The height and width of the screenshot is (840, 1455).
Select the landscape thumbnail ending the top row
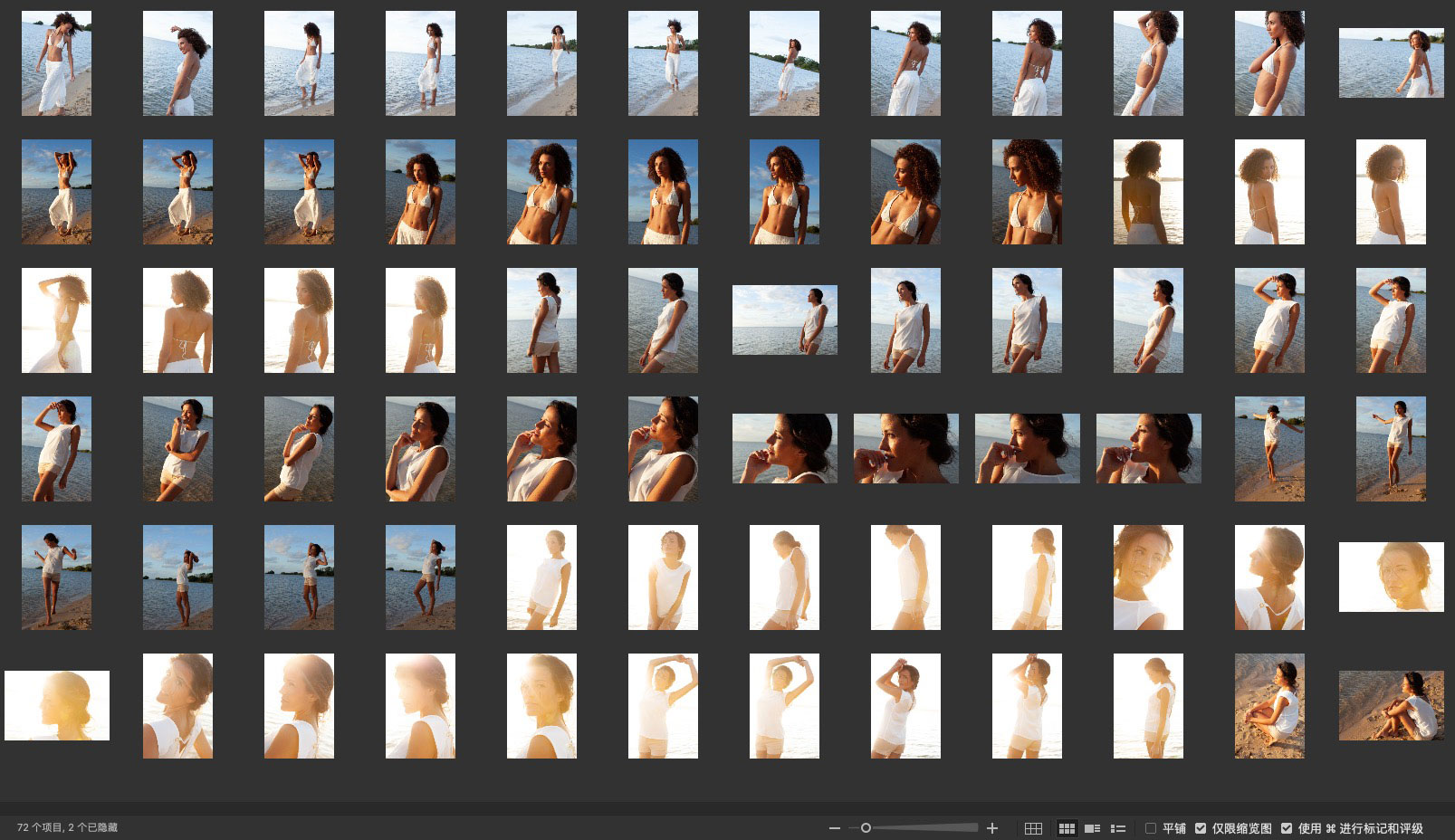coord(1391,63)
